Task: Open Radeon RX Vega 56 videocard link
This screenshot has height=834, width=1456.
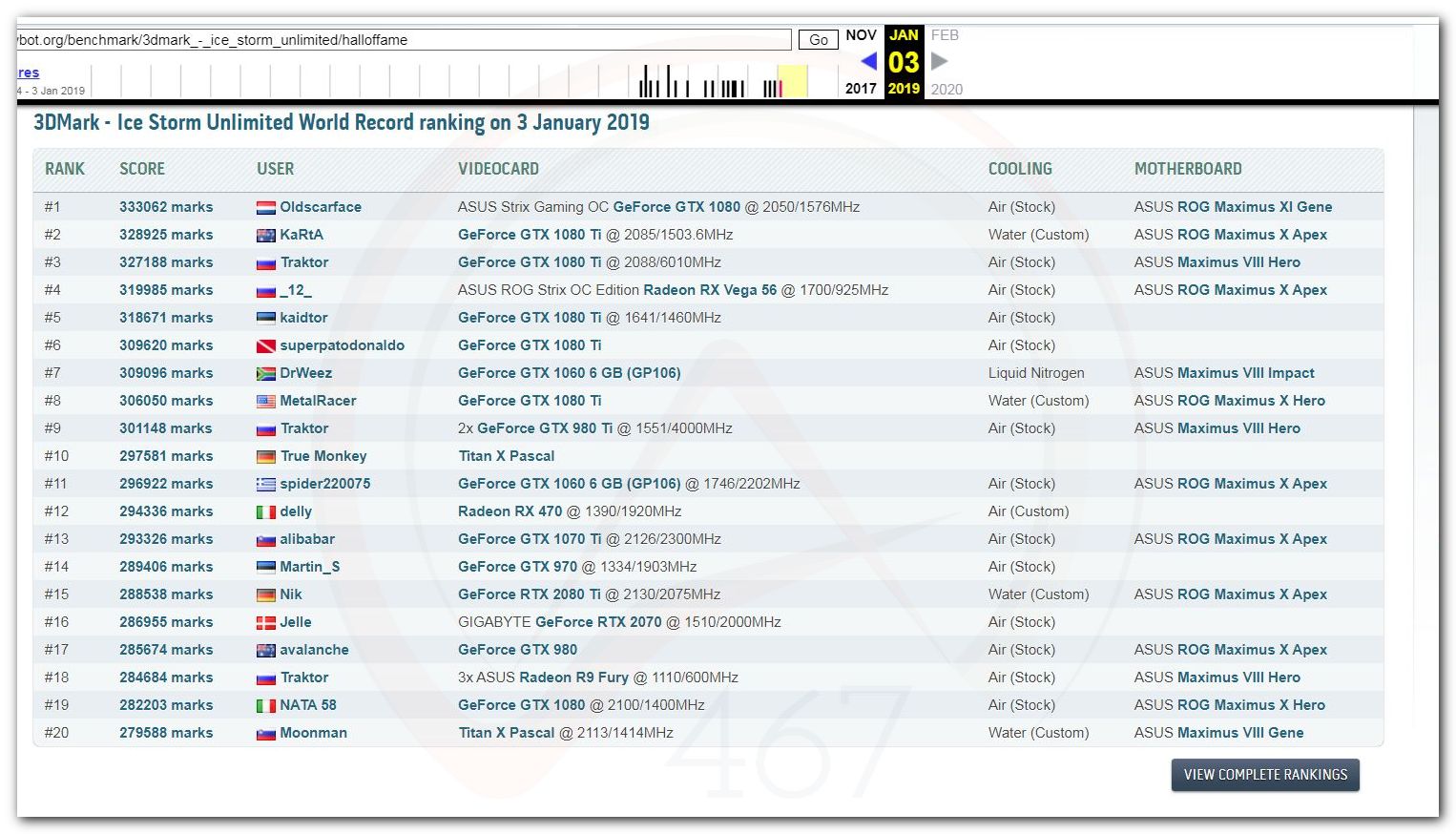Action: click(710, 290)
